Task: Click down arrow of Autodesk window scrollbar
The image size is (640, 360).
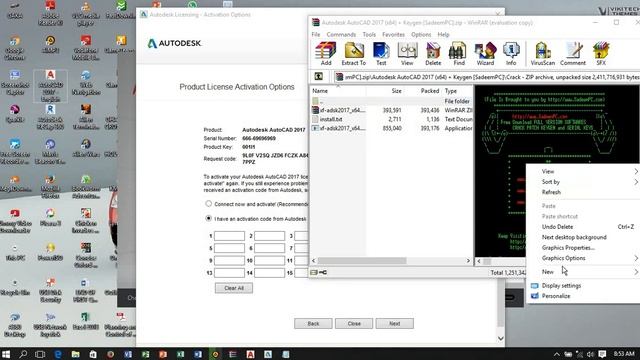Action: point(500,338)
